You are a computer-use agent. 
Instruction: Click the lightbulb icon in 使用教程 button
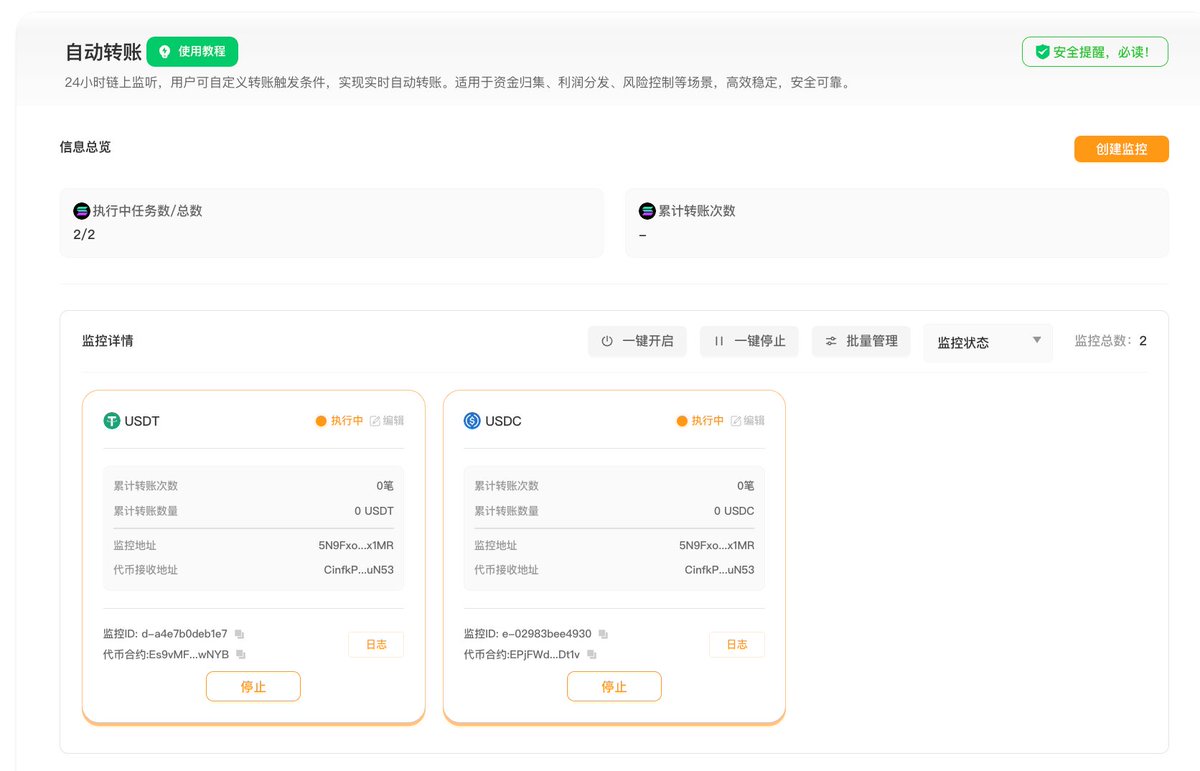pos(165,51)
